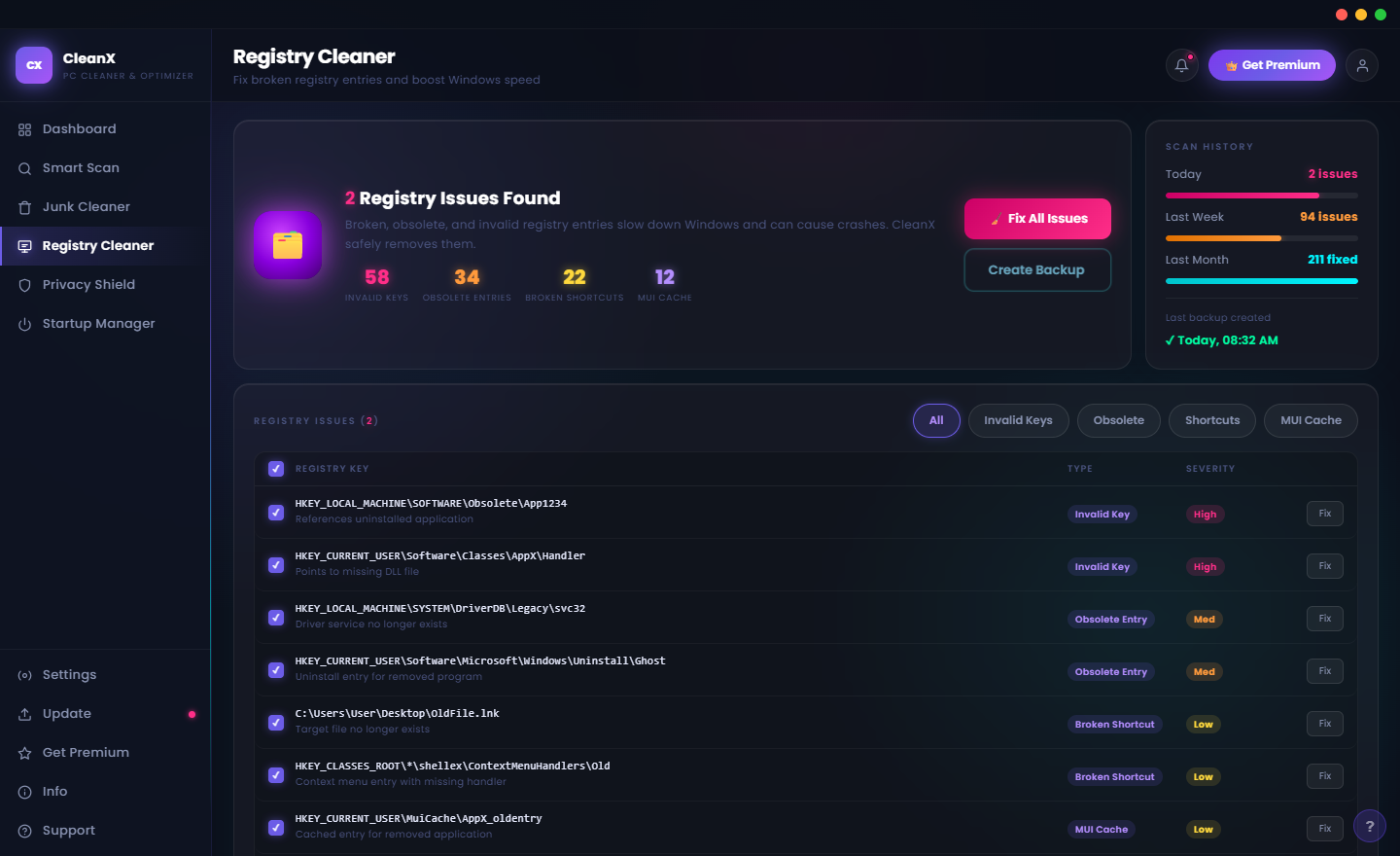Open Startup Manager section

click(x=105, y=324)
